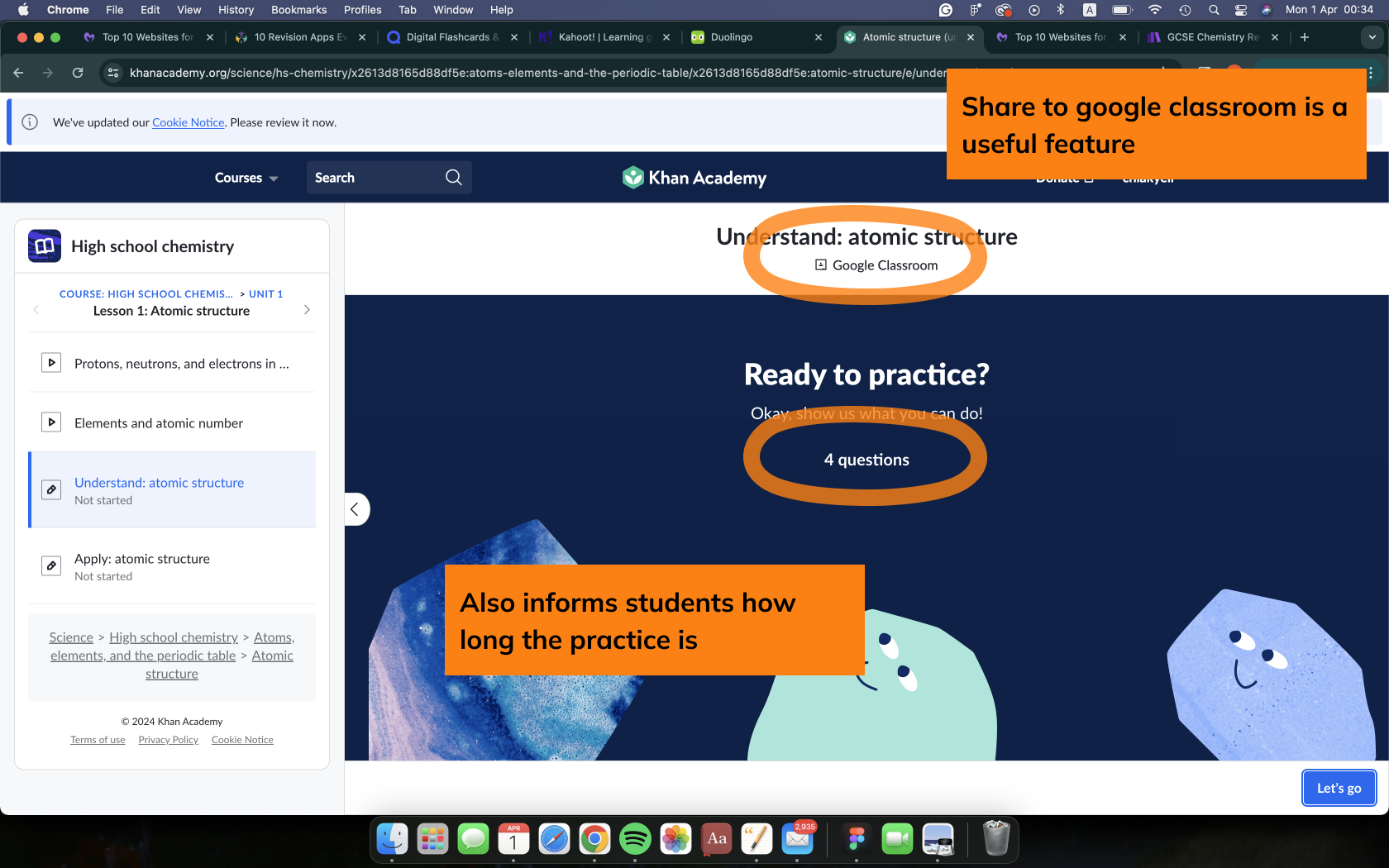Click the High school chemistry course icon
Screen dimensions: 1389x868
(x=45, y=246)
